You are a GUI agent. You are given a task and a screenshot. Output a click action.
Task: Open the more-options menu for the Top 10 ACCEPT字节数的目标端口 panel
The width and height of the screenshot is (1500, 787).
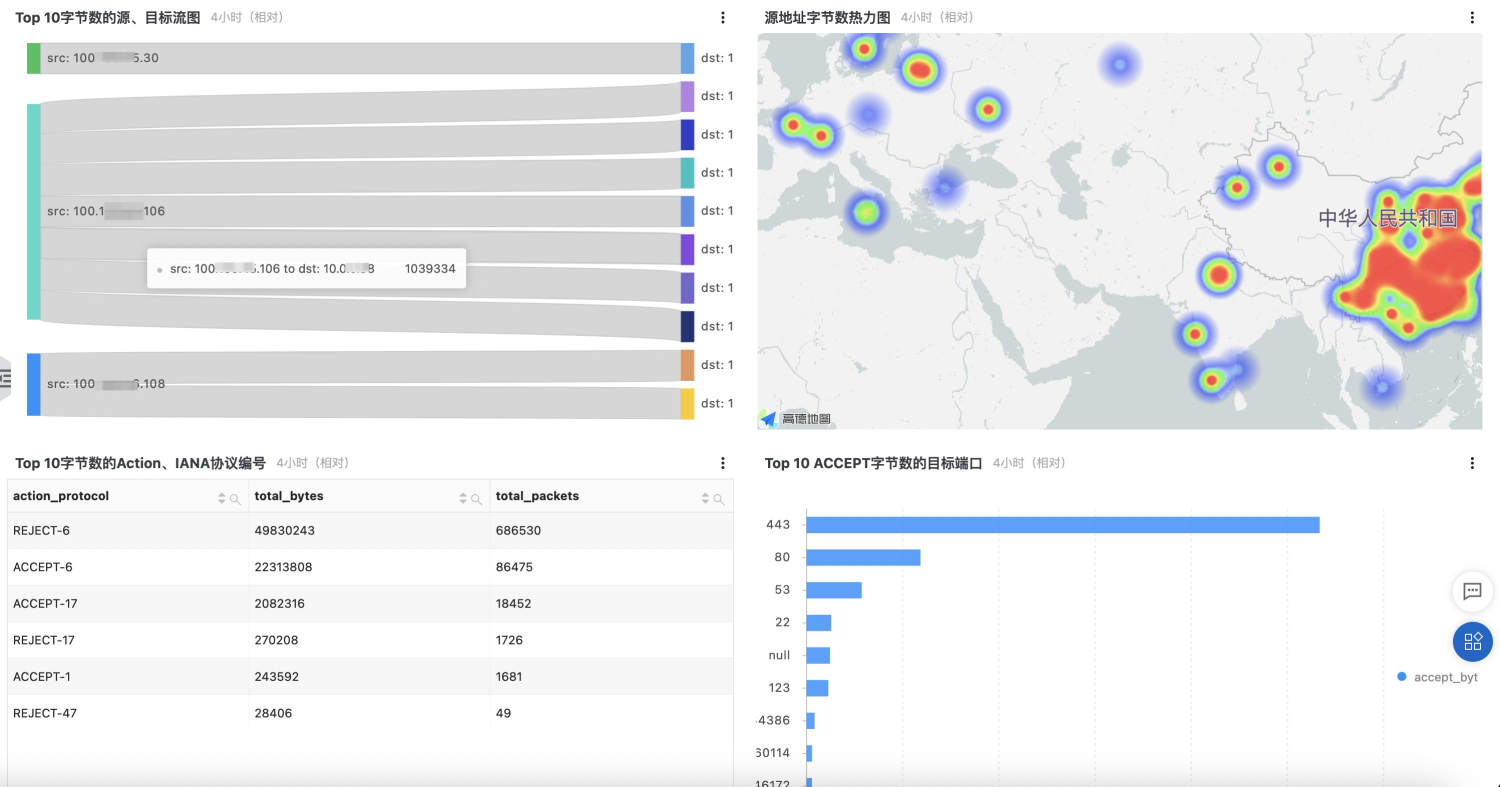tap(1472, 463)
